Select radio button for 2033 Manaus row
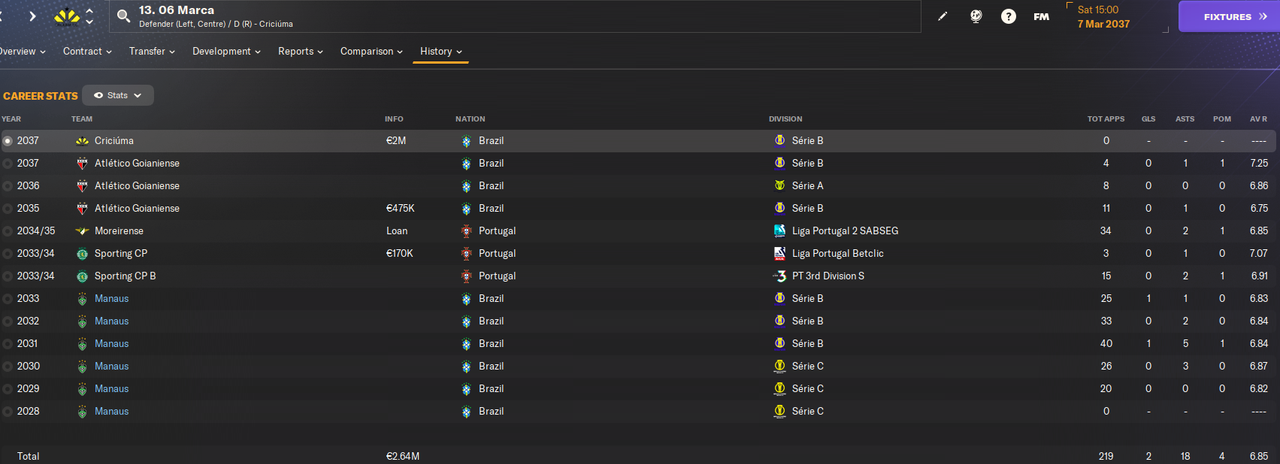Image resolution: width=1280 pixels, height=464 pixels. 8,298
